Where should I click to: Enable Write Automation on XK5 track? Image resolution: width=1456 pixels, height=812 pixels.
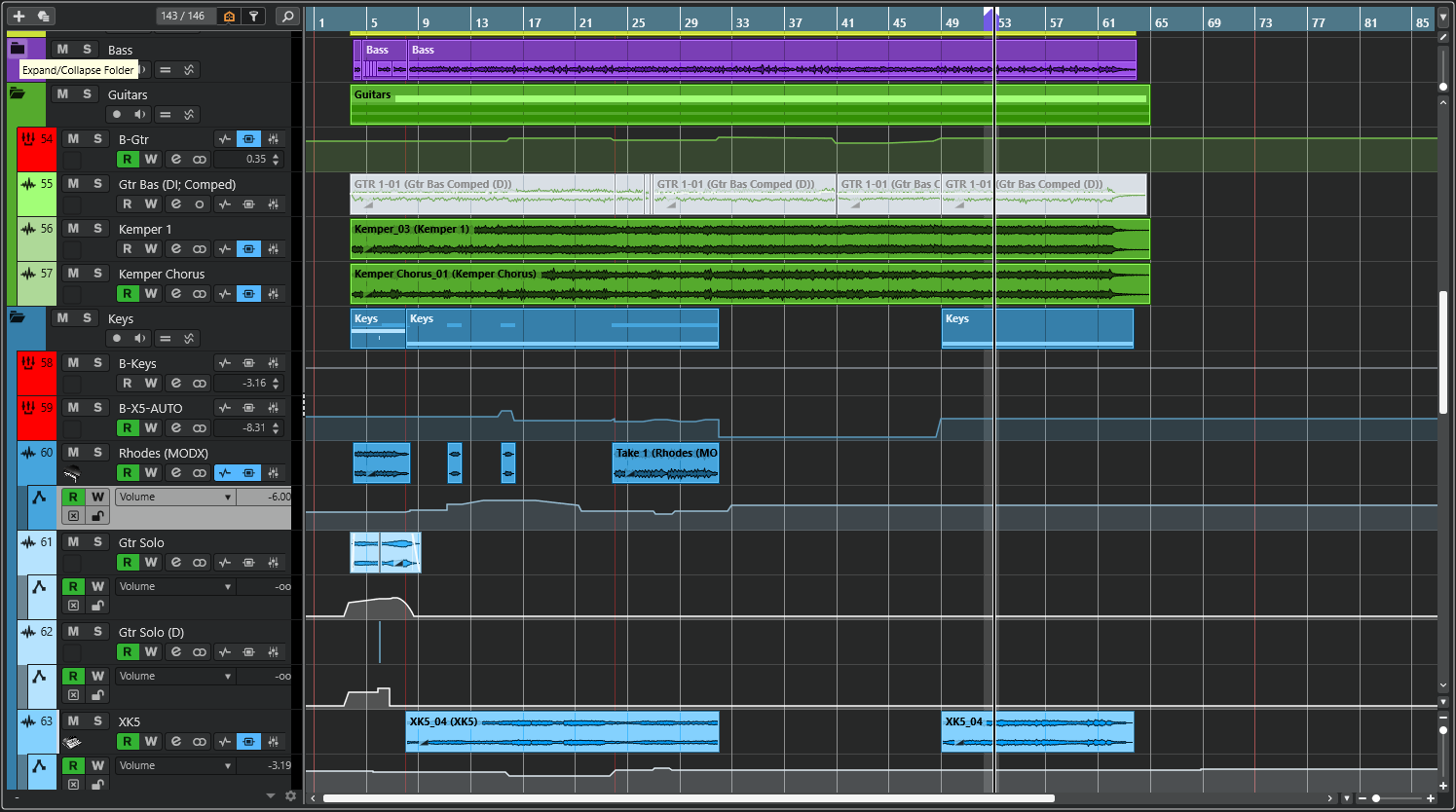click(x=151, y=742)
